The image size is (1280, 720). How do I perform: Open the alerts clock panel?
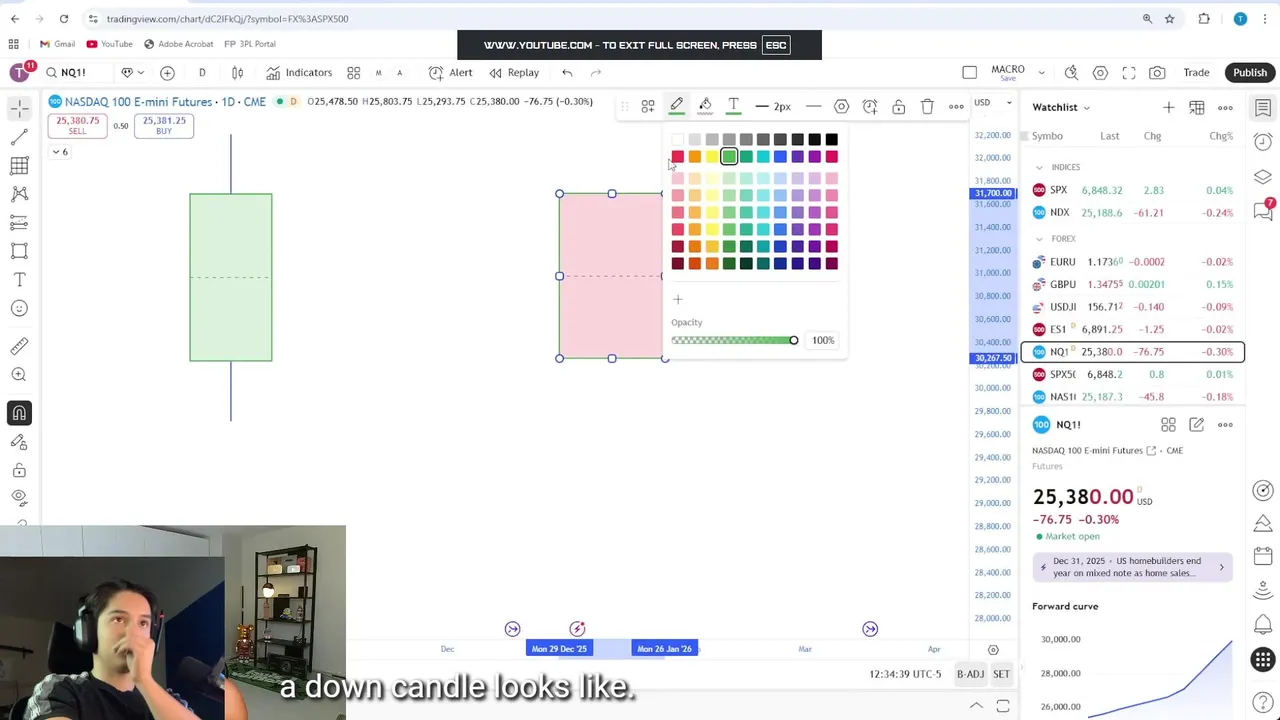pyautogui.click(x=1263, y=142)
